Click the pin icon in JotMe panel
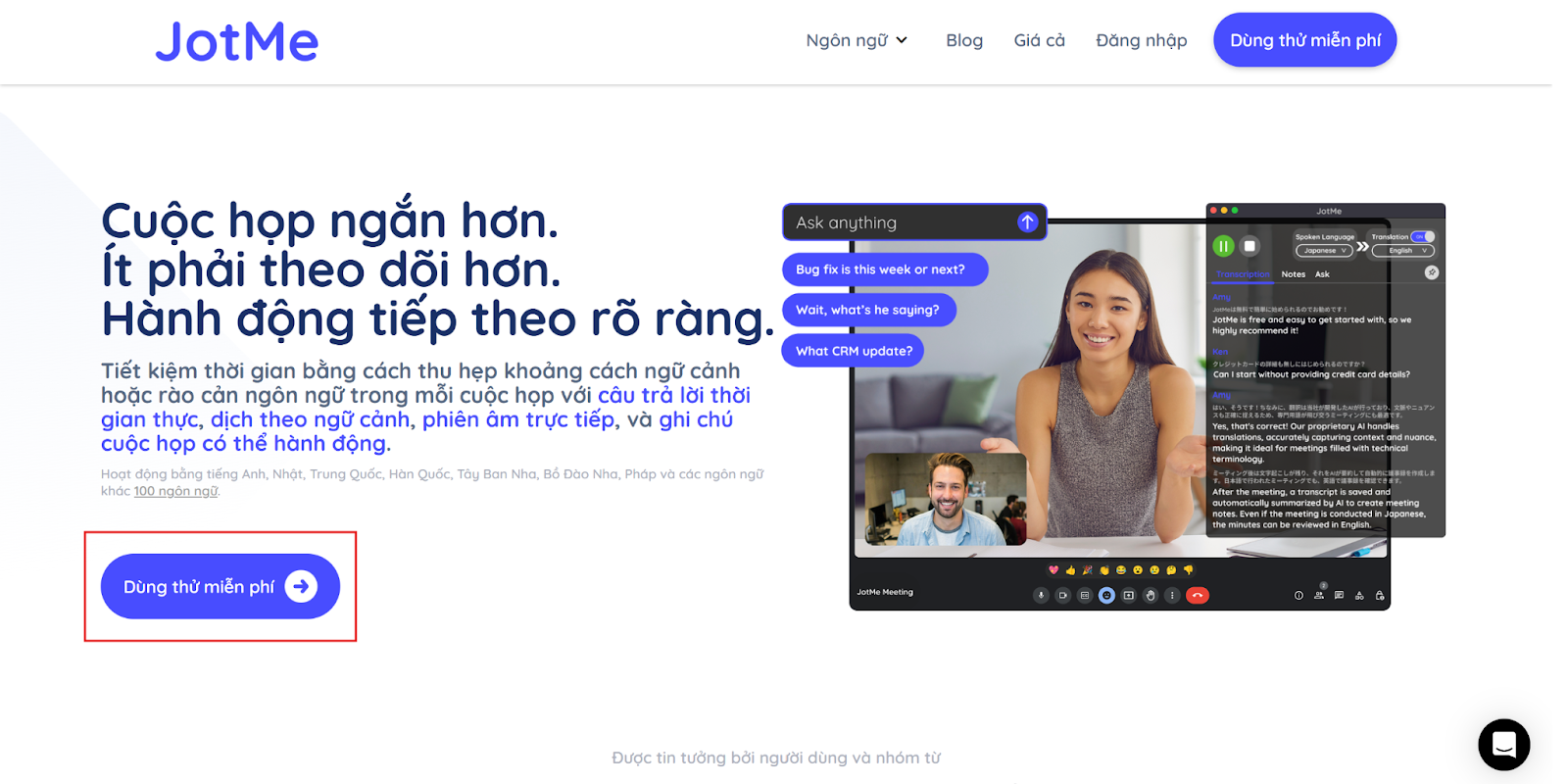The height and width of the screenshot is (784, 1568). (x=1432, y=272)
